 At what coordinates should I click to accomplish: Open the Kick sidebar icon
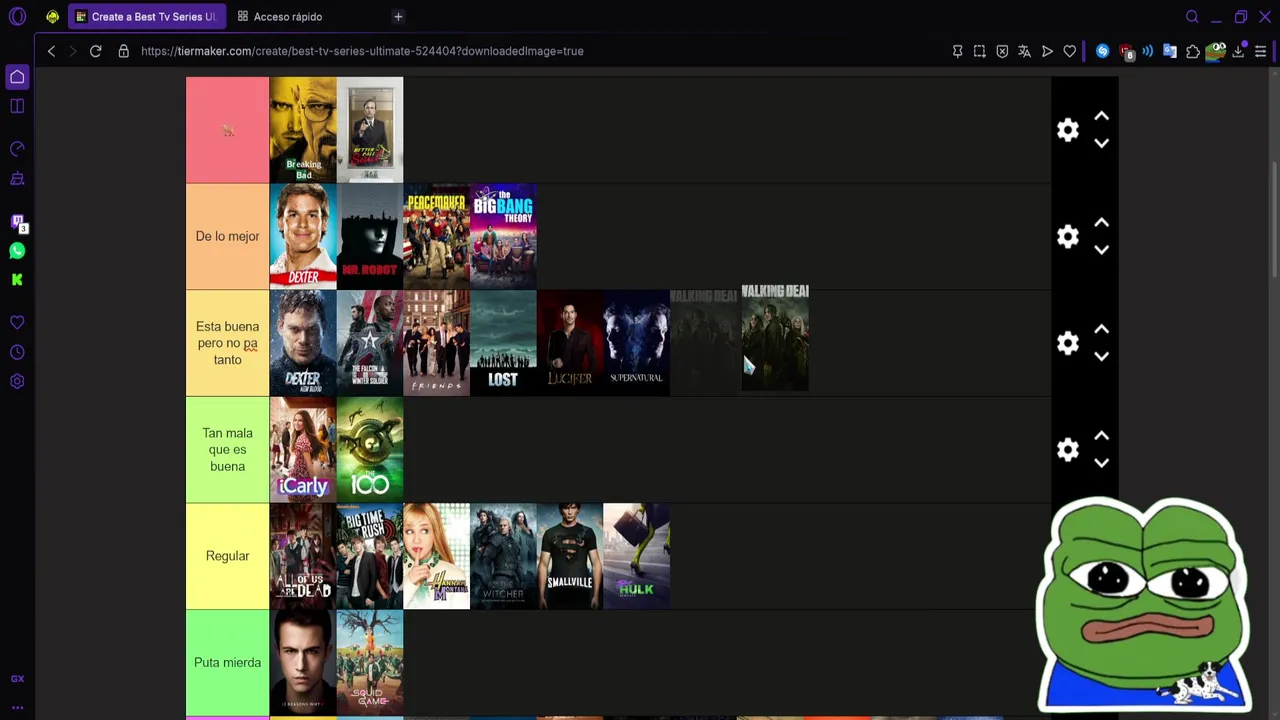(17, 280)
